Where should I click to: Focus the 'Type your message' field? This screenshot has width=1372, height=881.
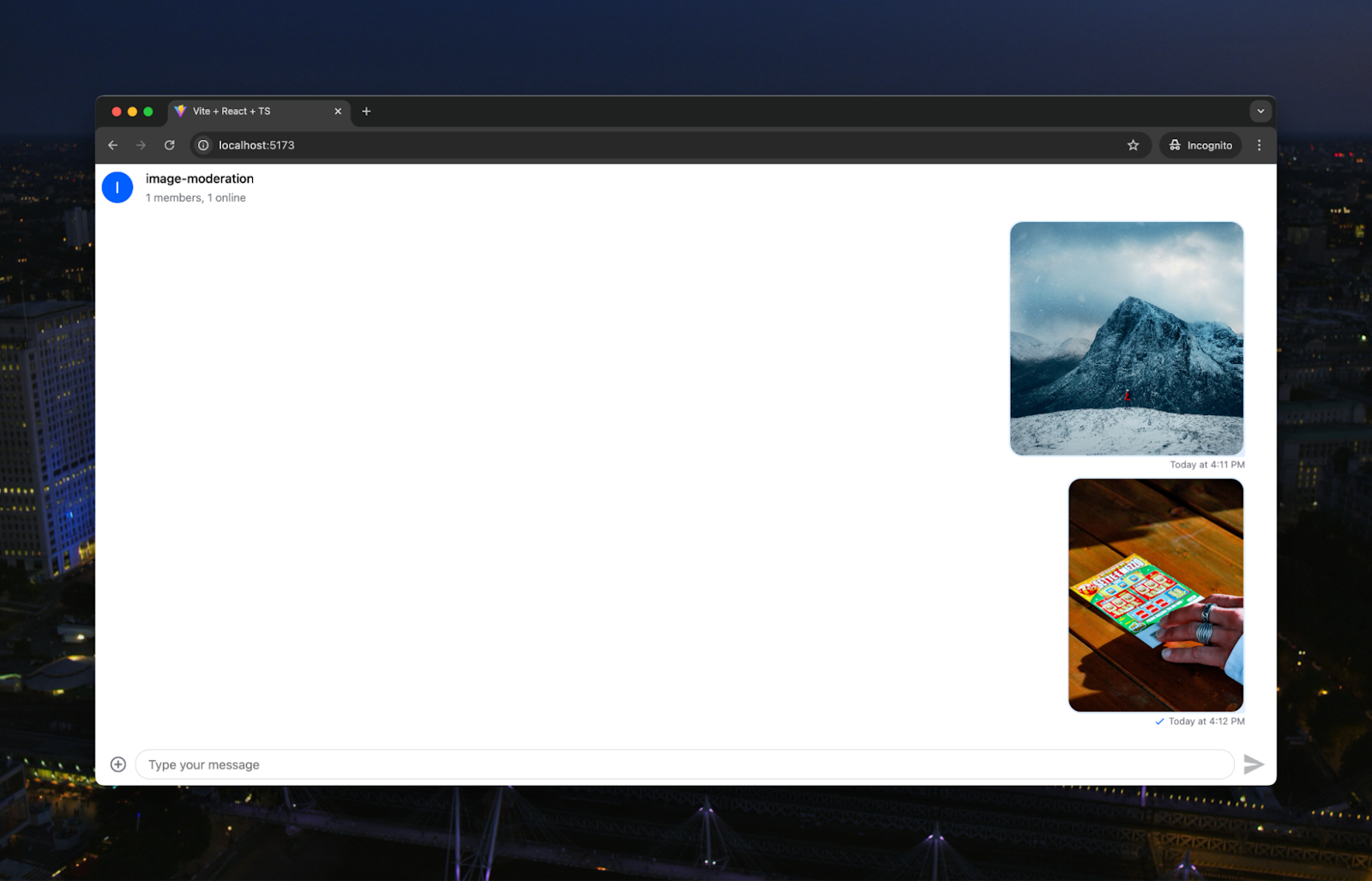click(600, 763)
